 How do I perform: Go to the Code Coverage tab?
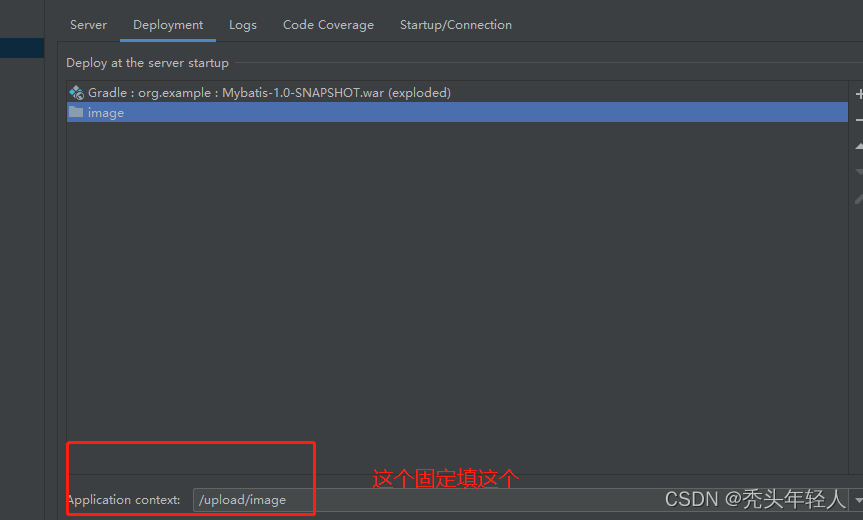point(328,25)
